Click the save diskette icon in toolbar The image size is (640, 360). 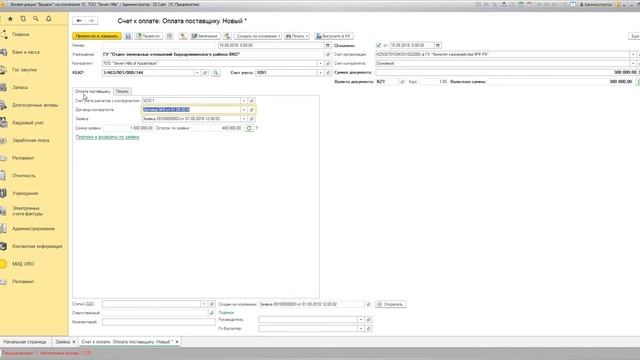(128, 36)
